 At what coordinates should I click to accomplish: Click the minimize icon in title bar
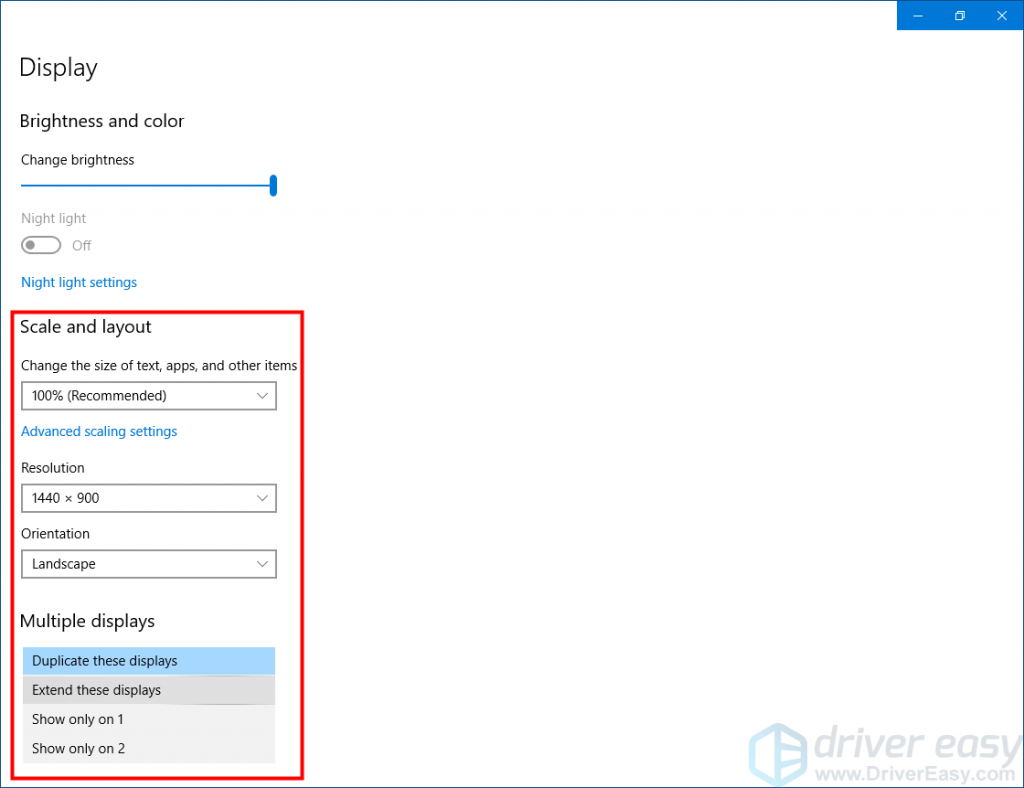[x=917, y=15]
